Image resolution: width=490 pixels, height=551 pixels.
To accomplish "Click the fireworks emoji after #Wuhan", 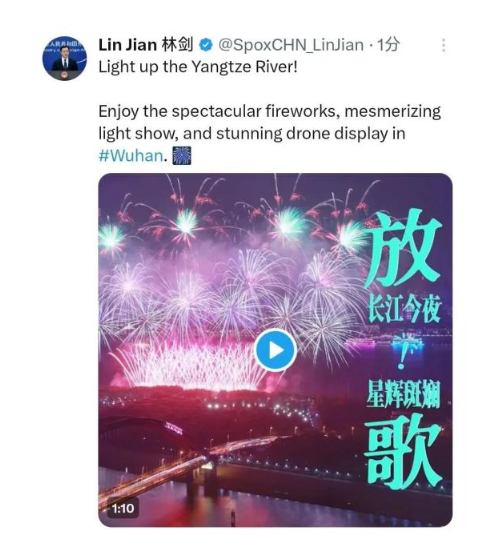I will [x=182, y=156].
